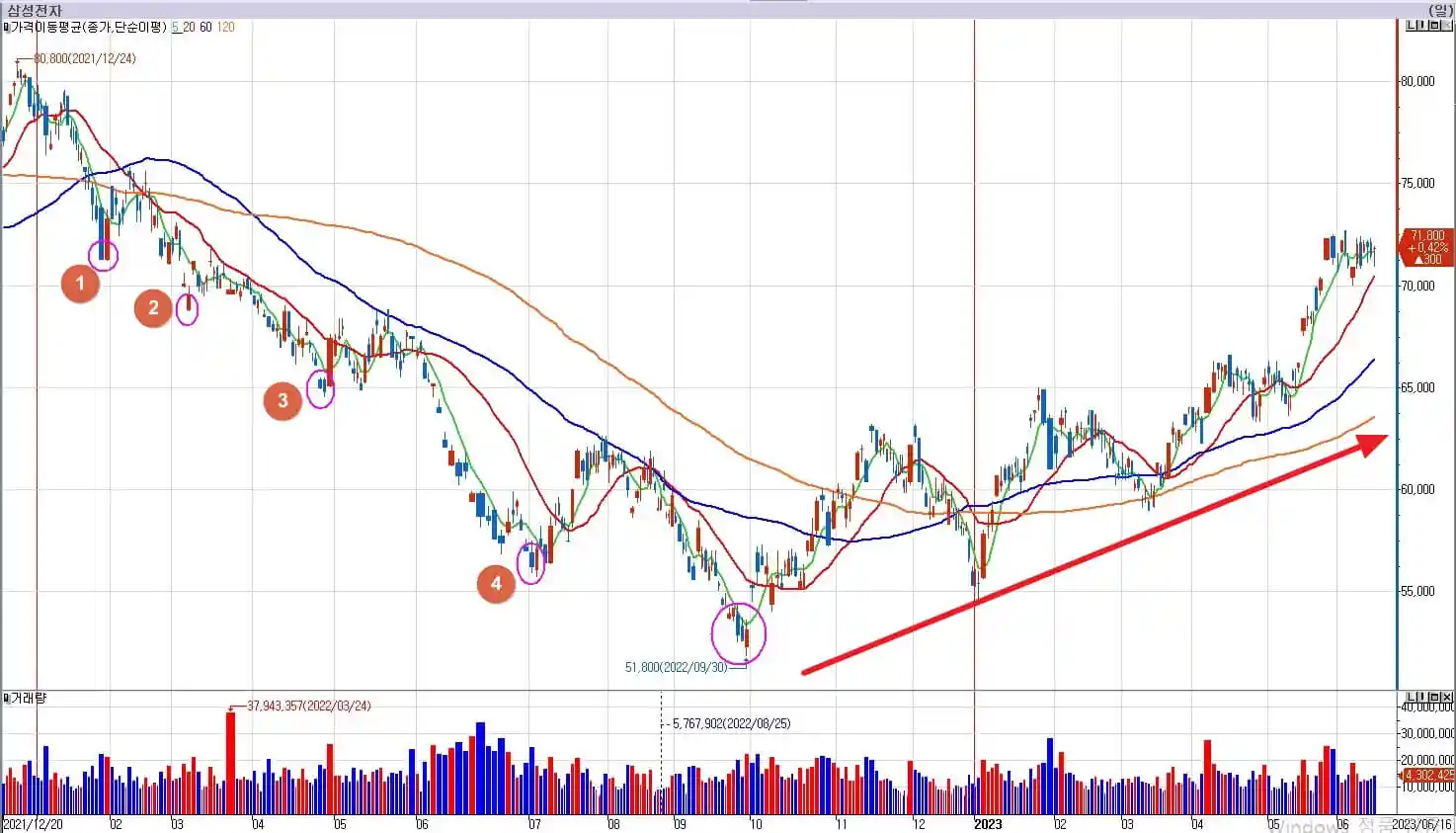Maximize the price chart panel
Viewport: 1456px width, 833px height.
click(1434, 26)
